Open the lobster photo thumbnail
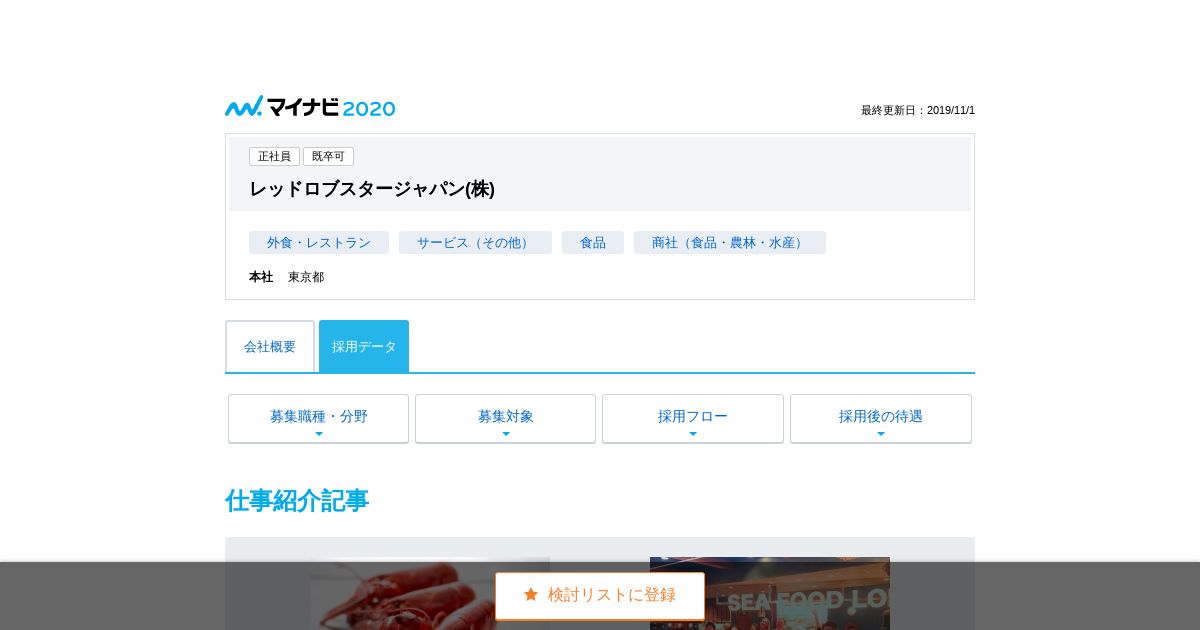This screenshot has width=1200, height=630. coord(430,593)
